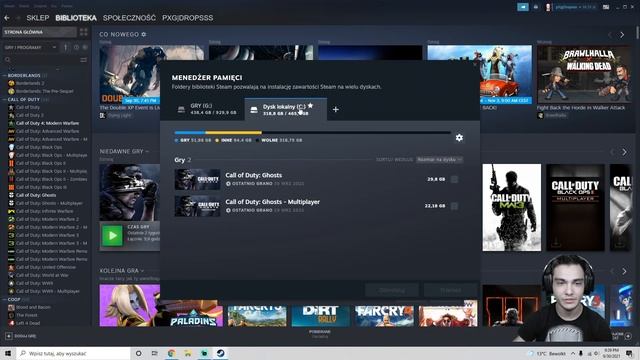Open the BIBLIOTEKA menu
Image resolution: width=640 pixels, height=360 pixels.
pyautogui.click(x=76, y=18)
